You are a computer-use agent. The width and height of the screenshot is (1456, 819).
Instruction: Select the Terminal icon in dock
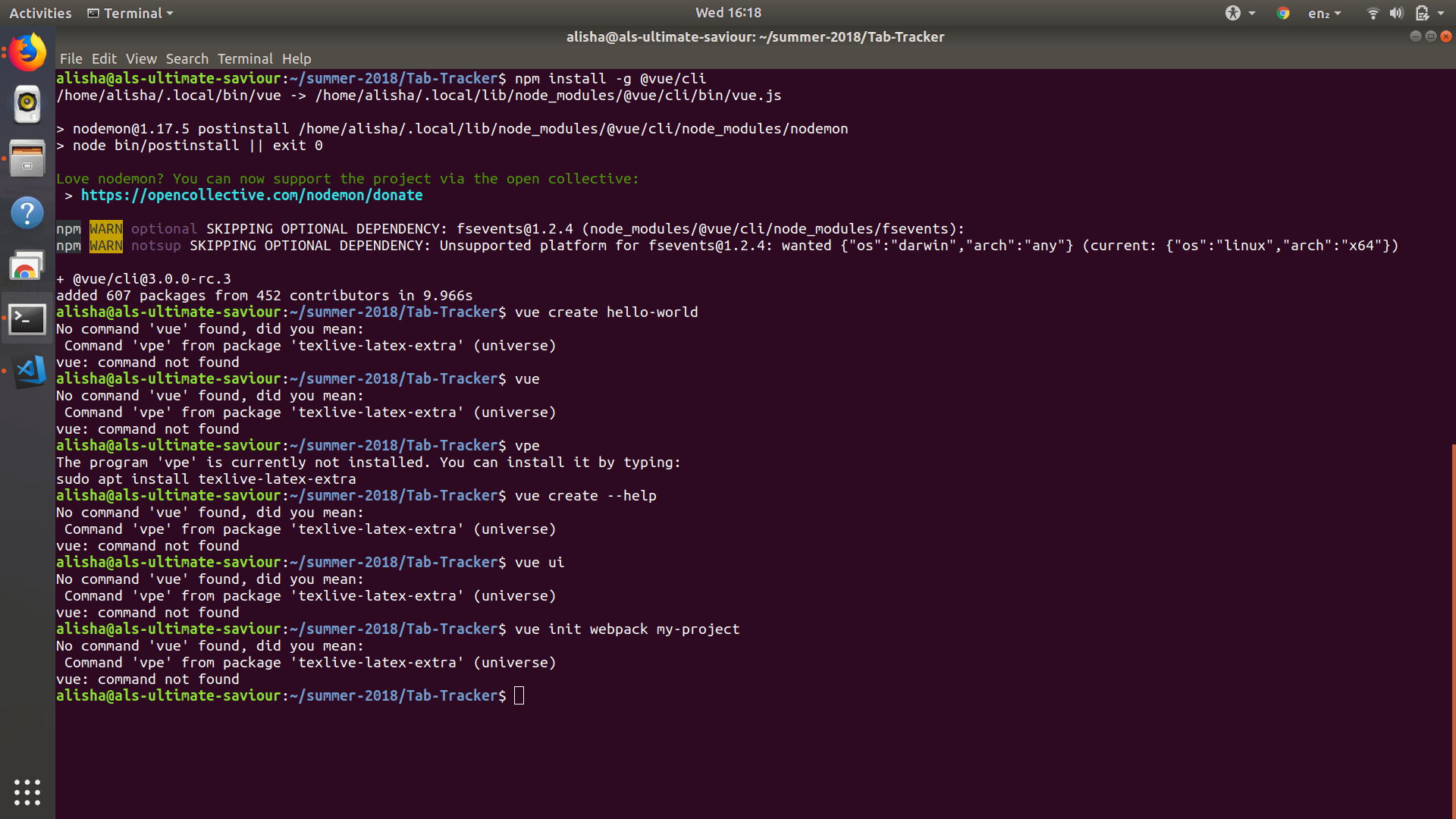(x=28, y=319)
